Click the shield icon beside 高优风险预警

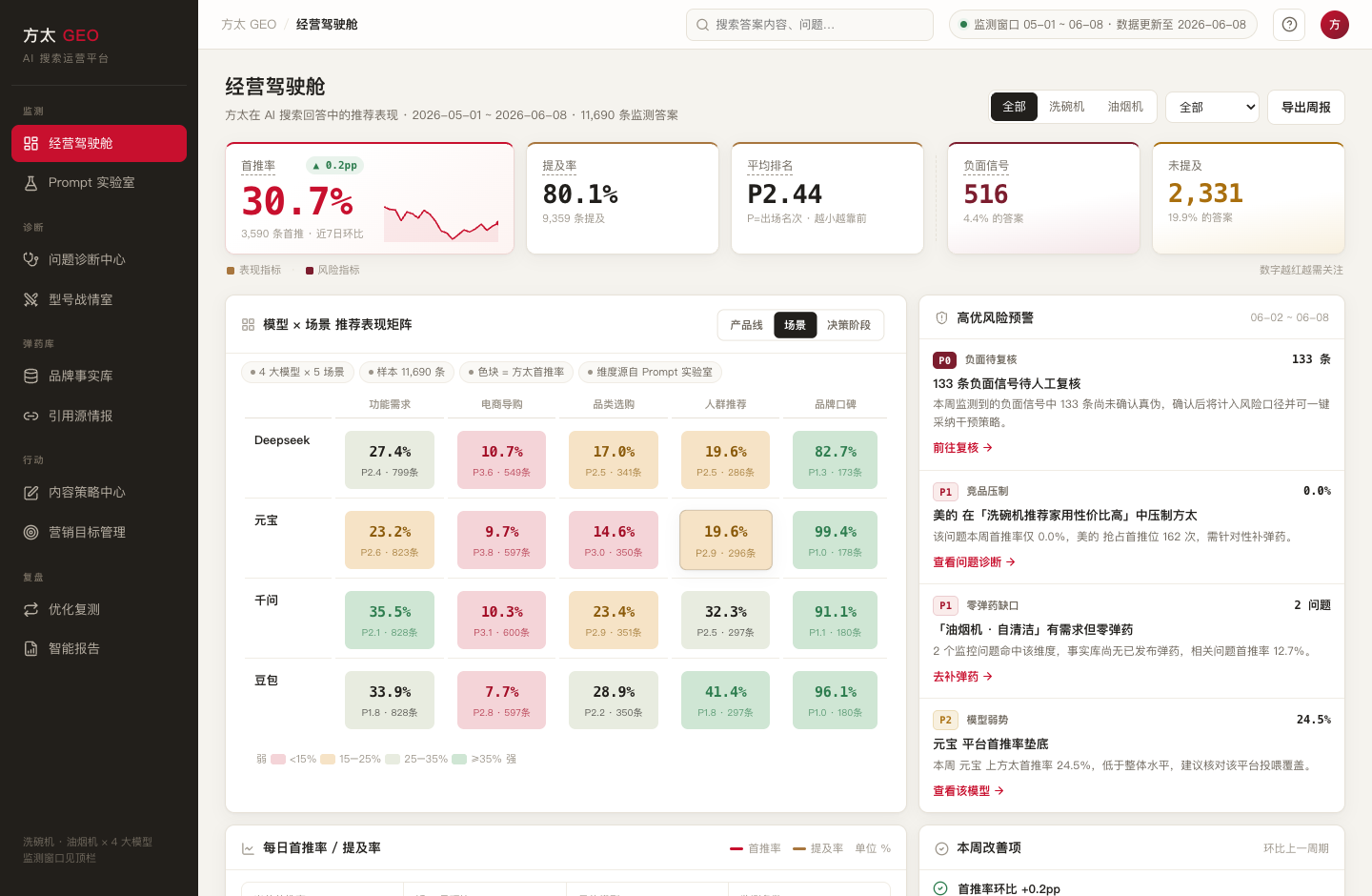pyautogui.click(x=941, y=317)
